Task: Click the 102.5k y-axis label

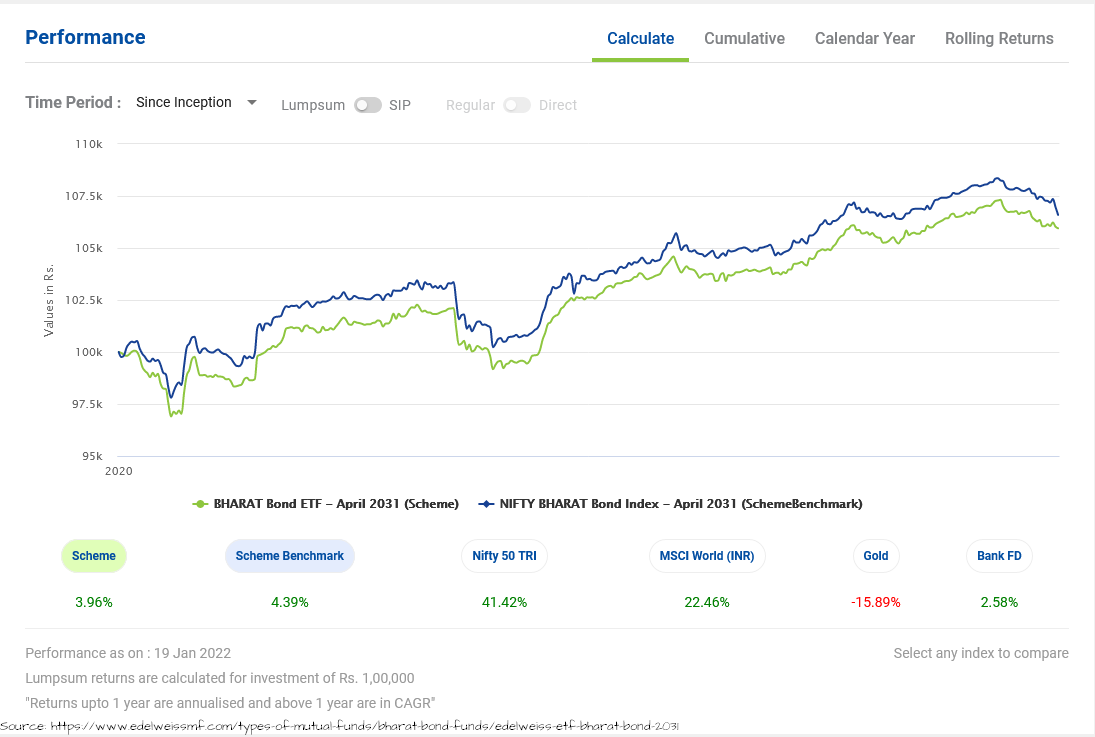Action: tap(84, 300)
